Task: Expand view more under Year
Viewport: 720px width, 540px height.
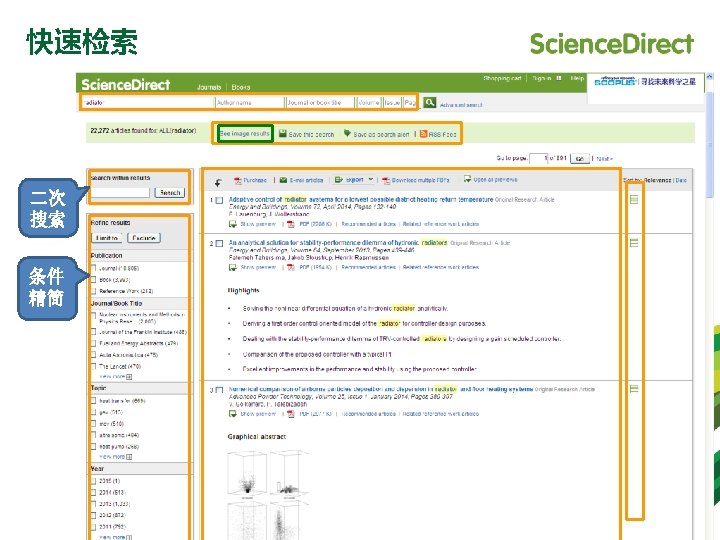Action: (116, 537)
